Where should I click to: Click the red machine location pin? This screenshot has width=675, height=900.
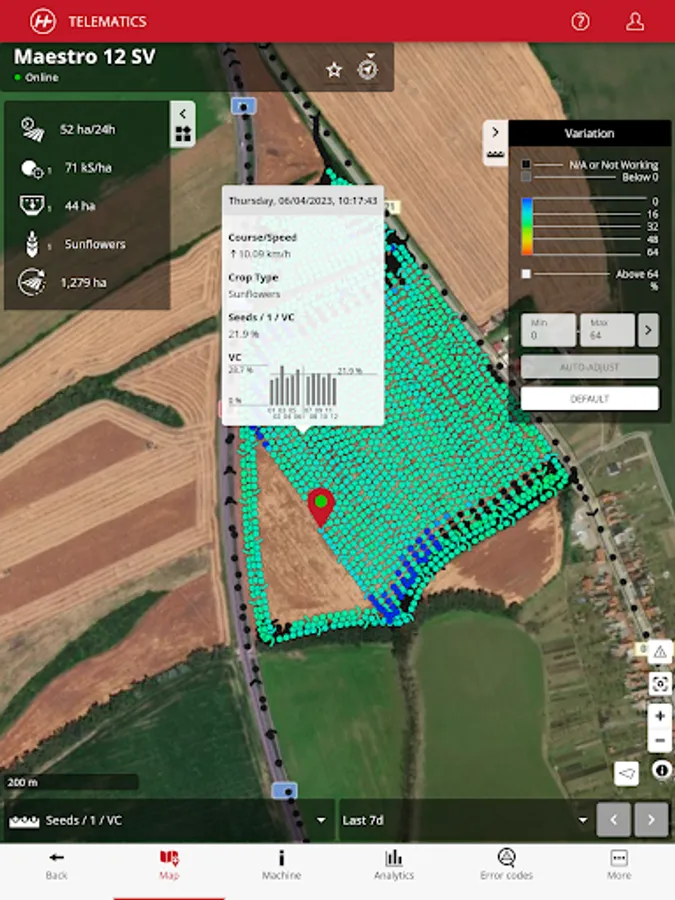tap(321, 507)
